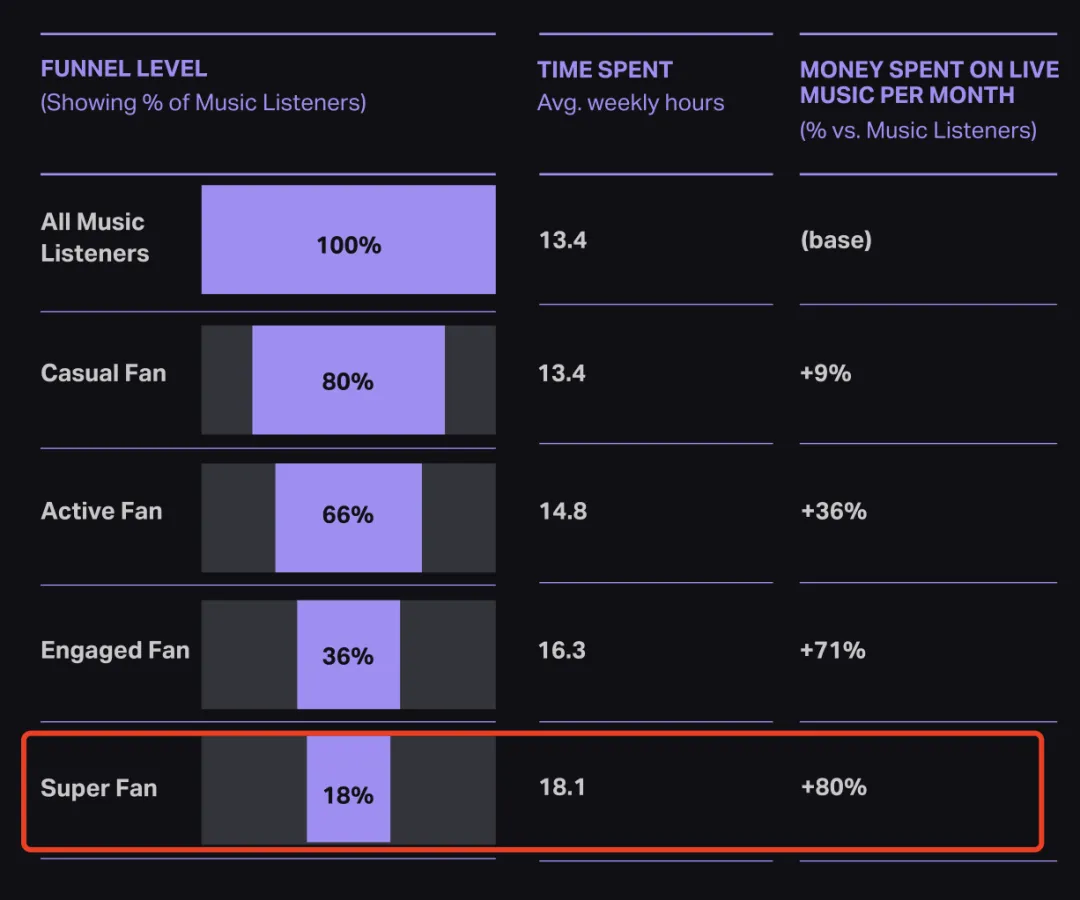
Task: Click the 14.8 weekly hours value
Action: pyautogui.click(x=563, y=512)
